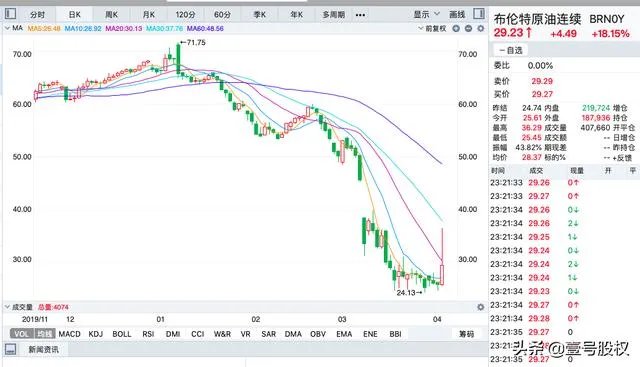Toggle the 均线 moving average button

pyautogui.click(x=45, y=334)
